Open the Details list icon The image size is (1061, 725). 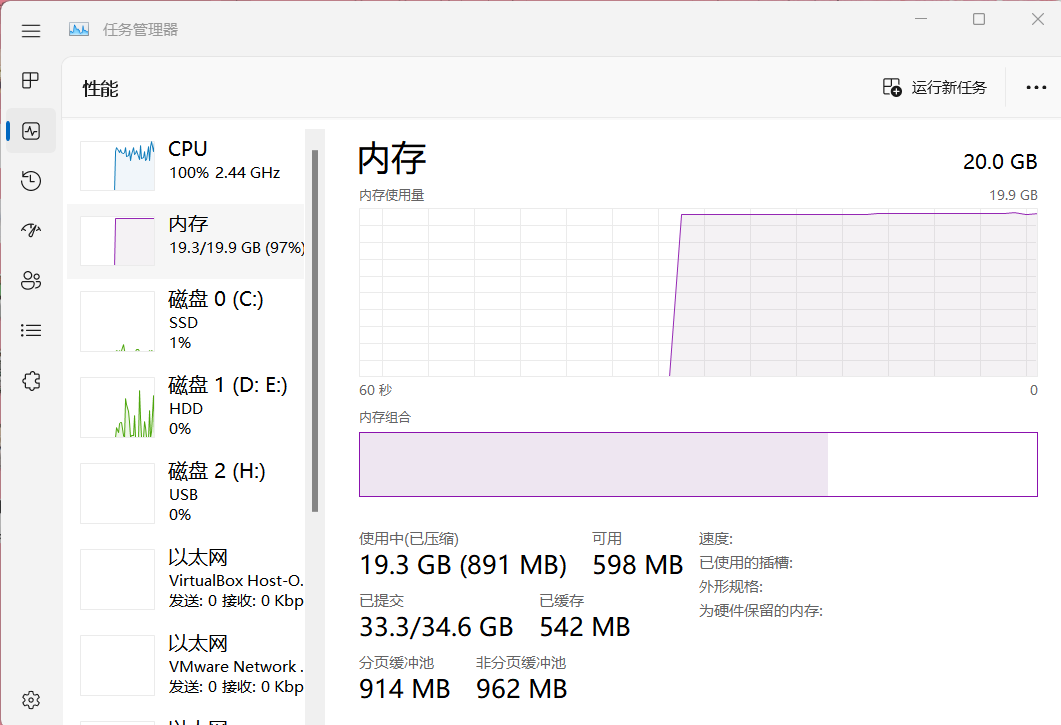click(31, 330)
